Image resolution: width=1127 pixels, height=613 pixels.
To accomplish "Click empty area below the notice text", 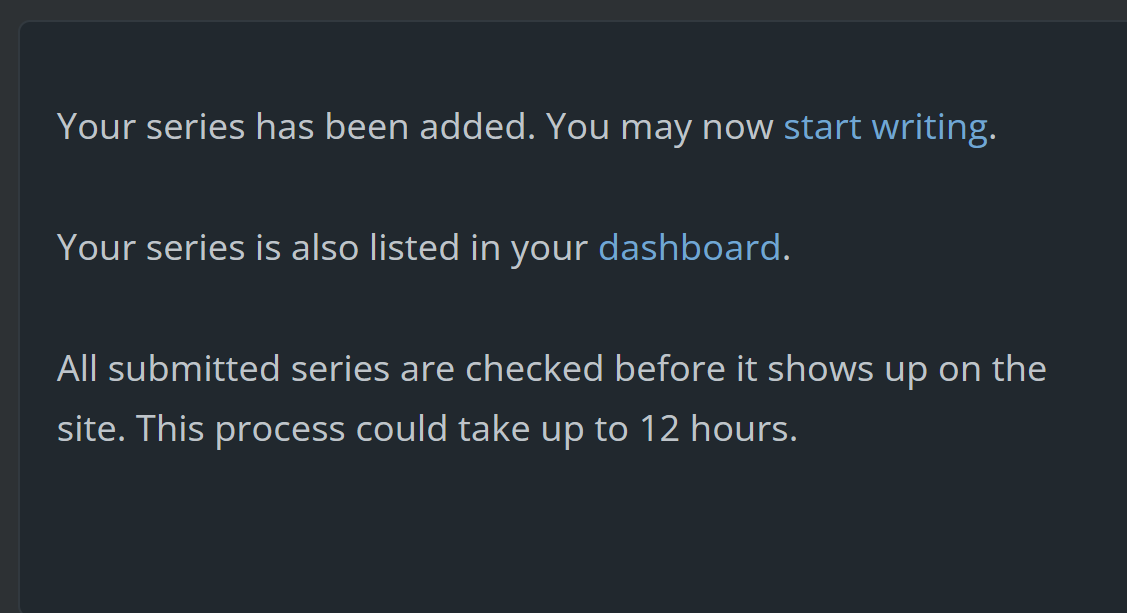I will (500, 530).
